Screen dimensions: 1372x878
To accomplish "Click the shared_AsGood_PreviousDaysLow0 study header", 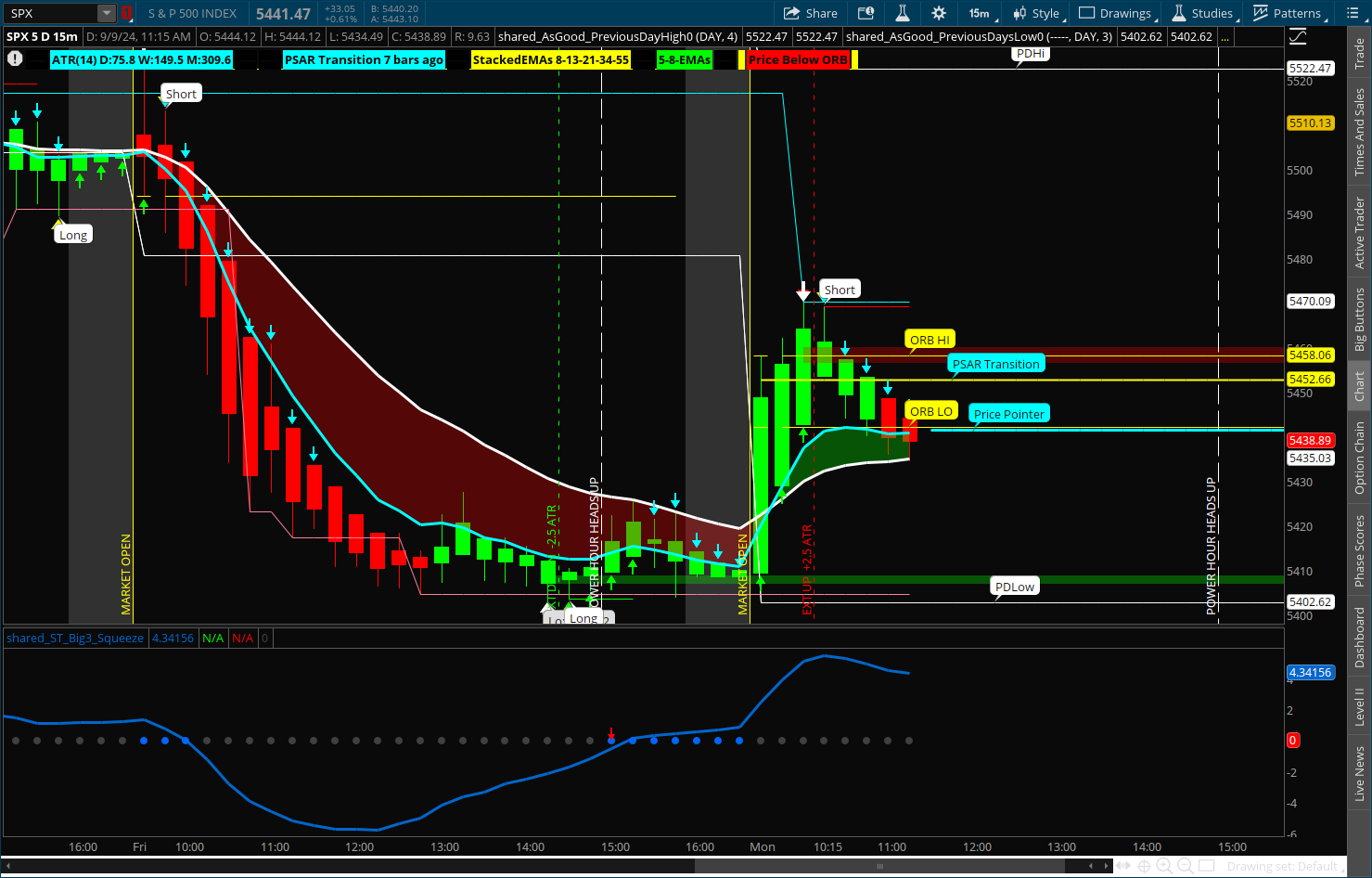I will pyautogui.click(x=979, y=36).
